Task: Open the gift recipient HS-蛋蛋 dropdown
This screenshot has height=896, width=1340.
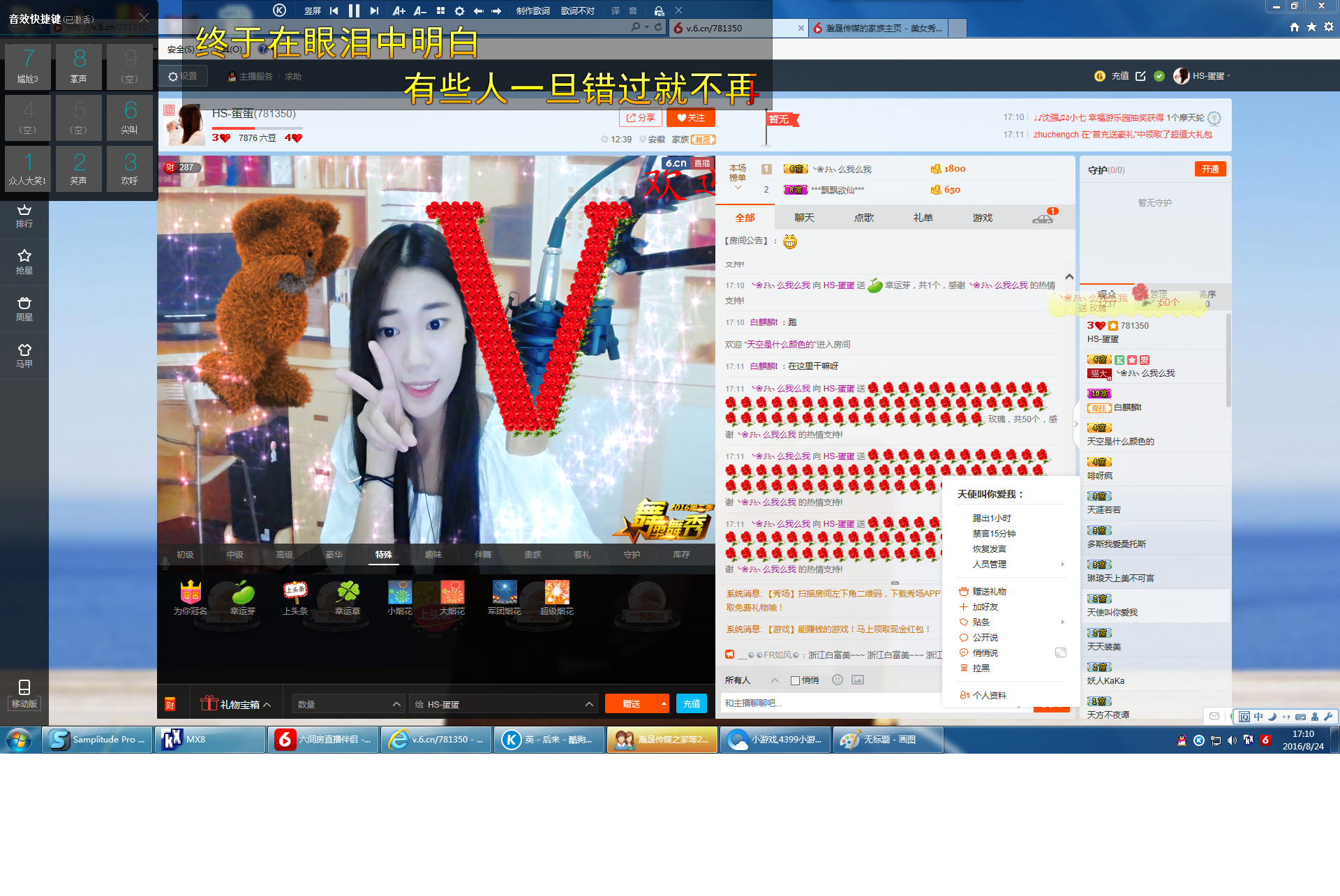Action: point(502,704)
